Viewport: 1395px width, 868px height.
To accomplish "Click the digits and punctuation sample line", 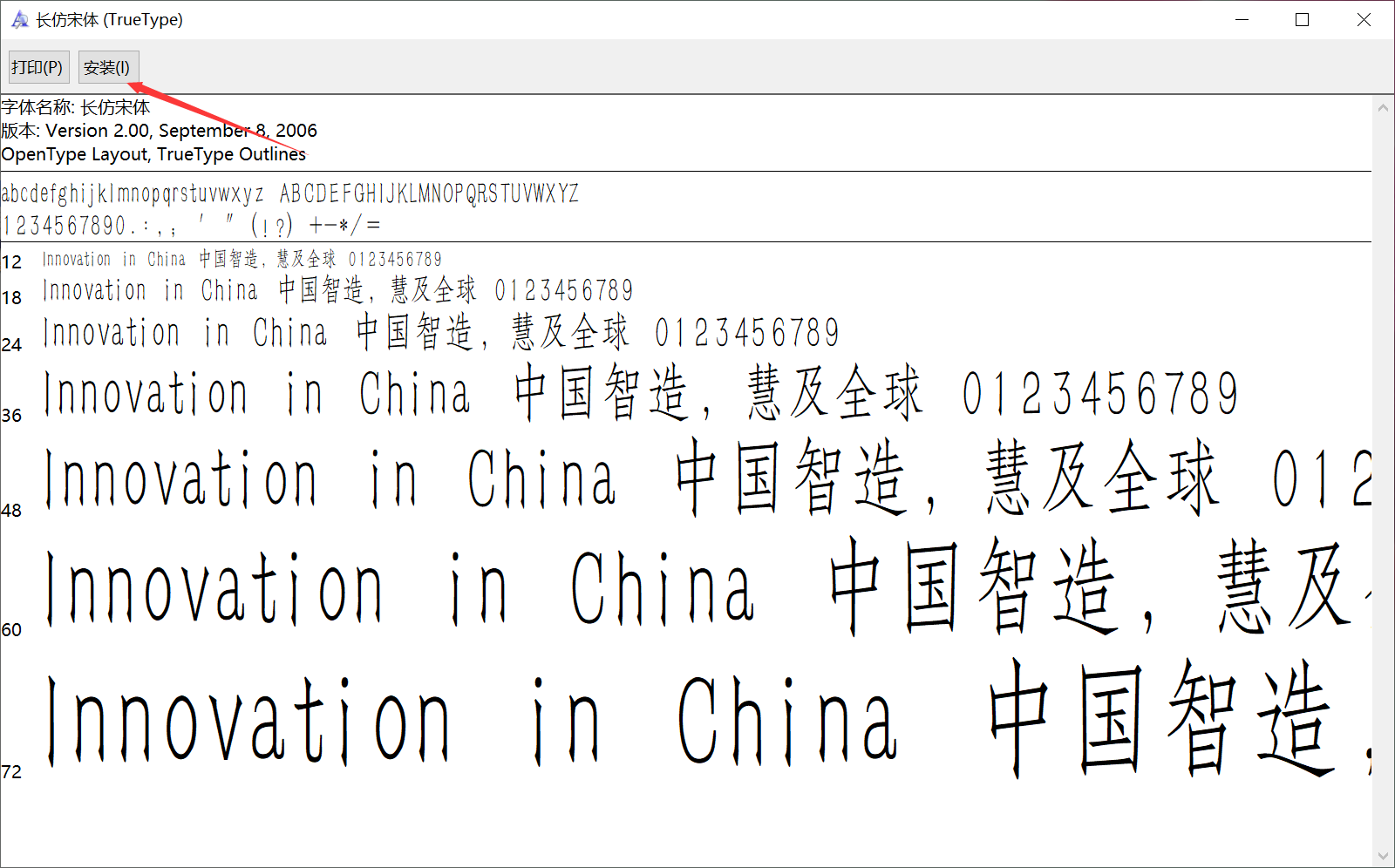I will tap(191, 226).
